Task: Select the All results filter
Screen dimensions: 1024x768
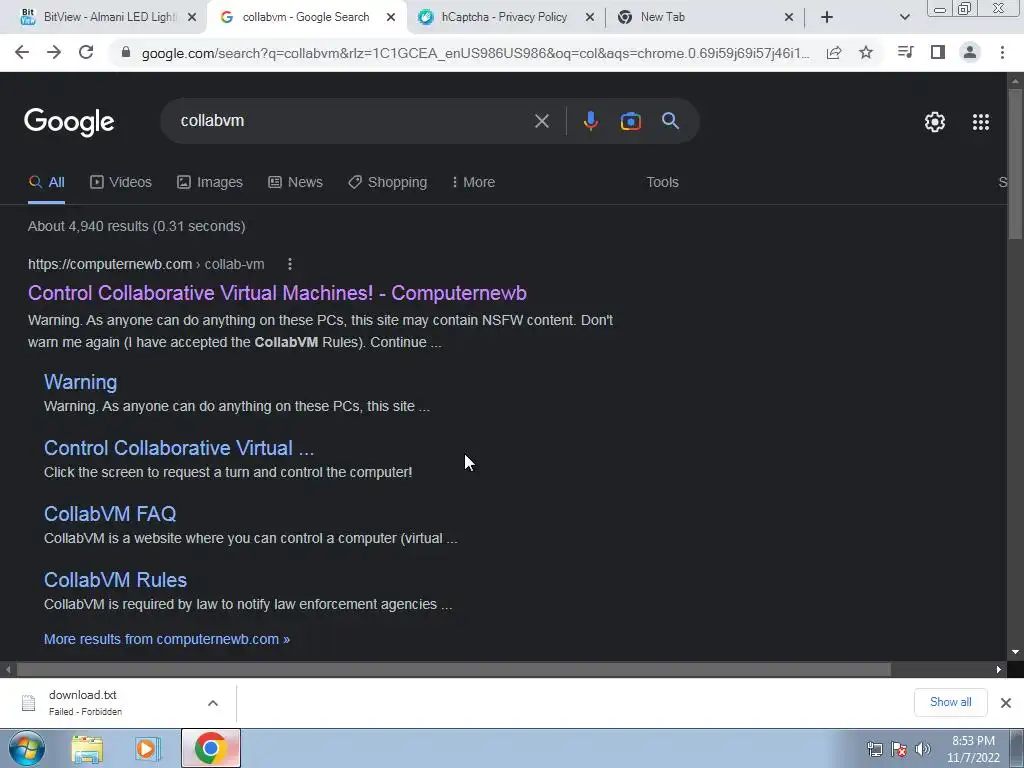Action: tap(46, 182)
